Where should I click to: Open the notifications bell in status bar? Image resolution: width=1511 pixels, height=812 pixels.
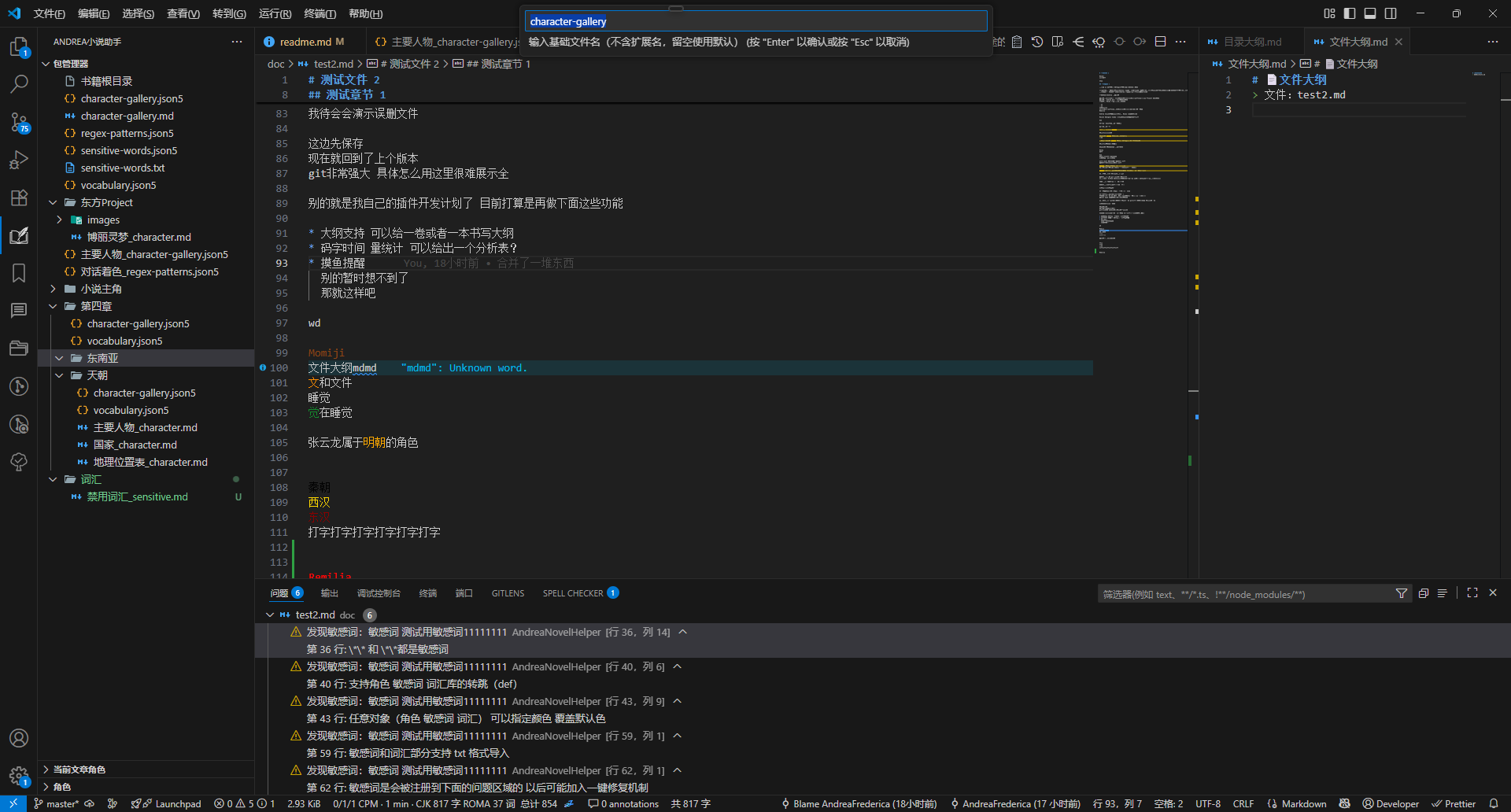[x=1493, y=803]
